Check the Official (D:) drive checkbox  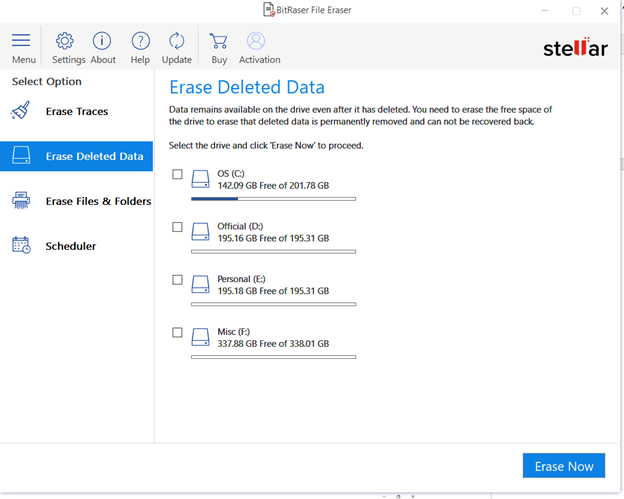(x=177, y=227)
